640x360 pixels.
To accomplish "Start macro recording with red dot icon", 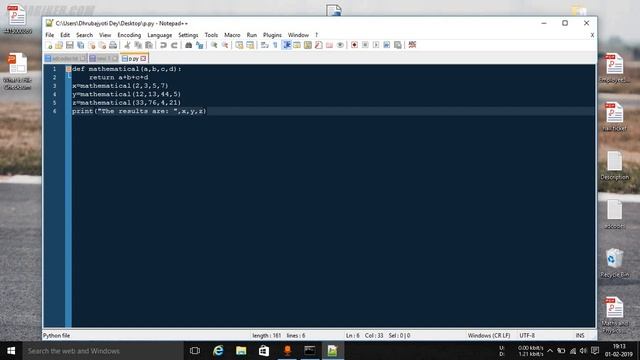I will click(x=354, y=45).
